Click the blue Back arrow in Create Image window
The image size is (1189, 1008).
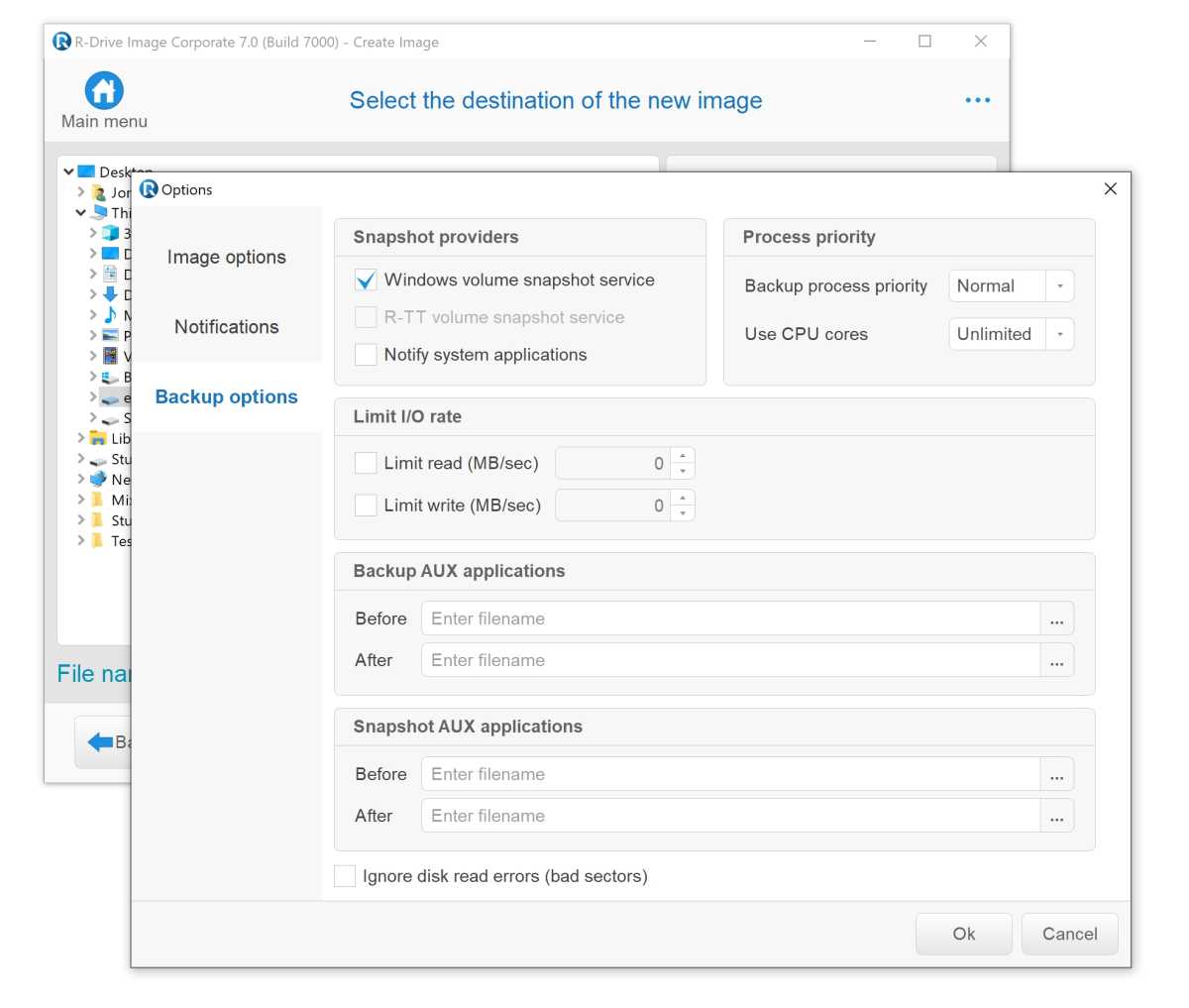[x=100, y=741]
